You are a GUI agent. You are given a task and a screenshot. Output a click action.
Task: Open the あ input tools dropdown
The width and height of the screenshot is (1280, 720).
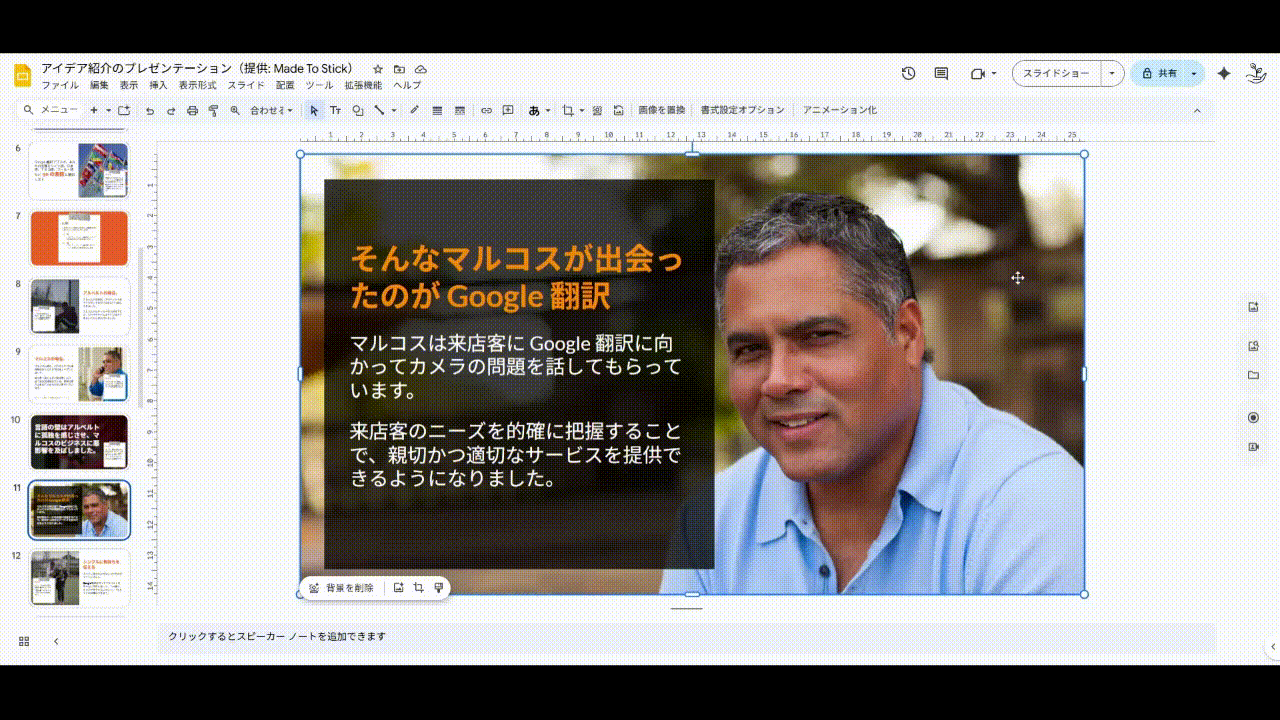[x=540, y=110]
